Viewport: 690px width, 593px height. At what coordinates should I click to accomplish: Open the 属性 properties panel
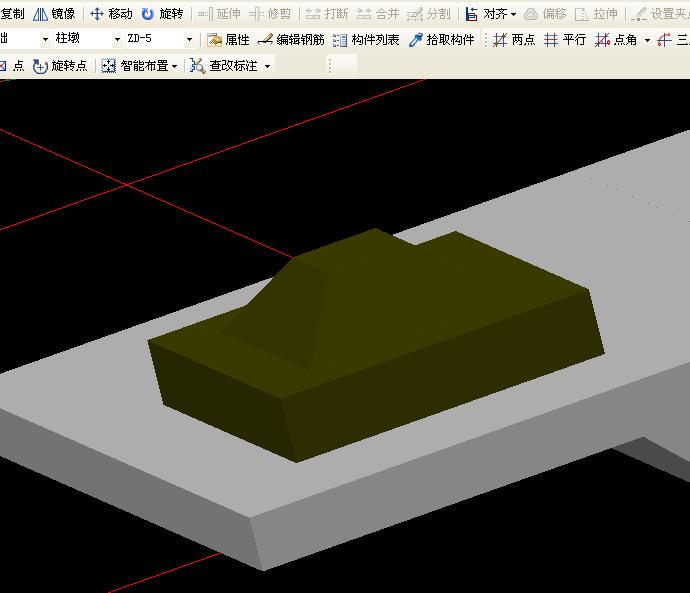pos(228,40)
